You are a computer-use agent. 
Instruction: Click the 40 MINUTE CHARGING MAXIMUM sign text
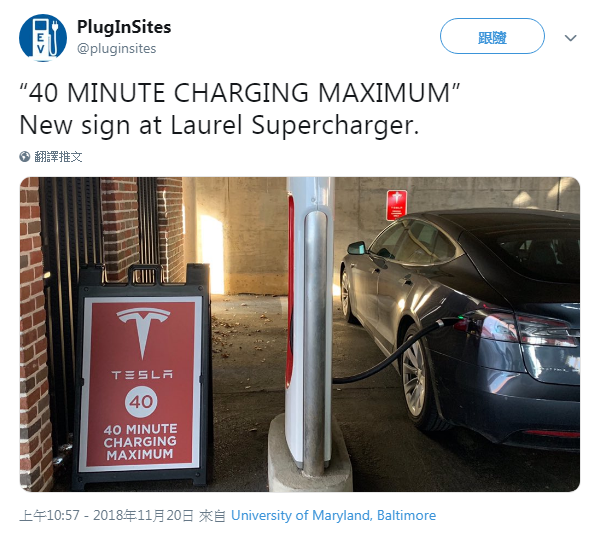coord(140,441)
